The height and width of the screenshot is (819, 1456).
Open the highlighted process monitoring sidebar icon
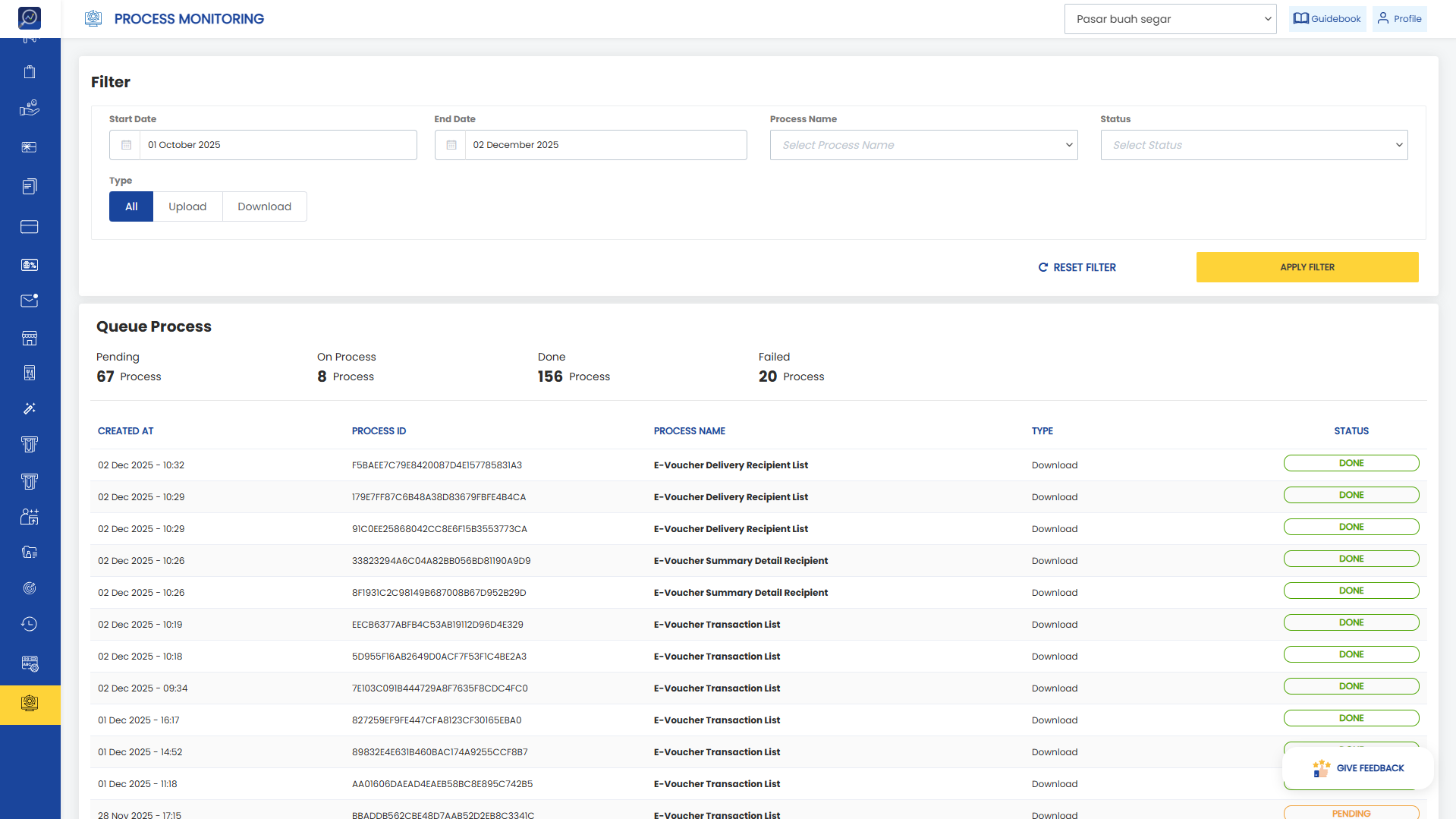pos(30,704)
